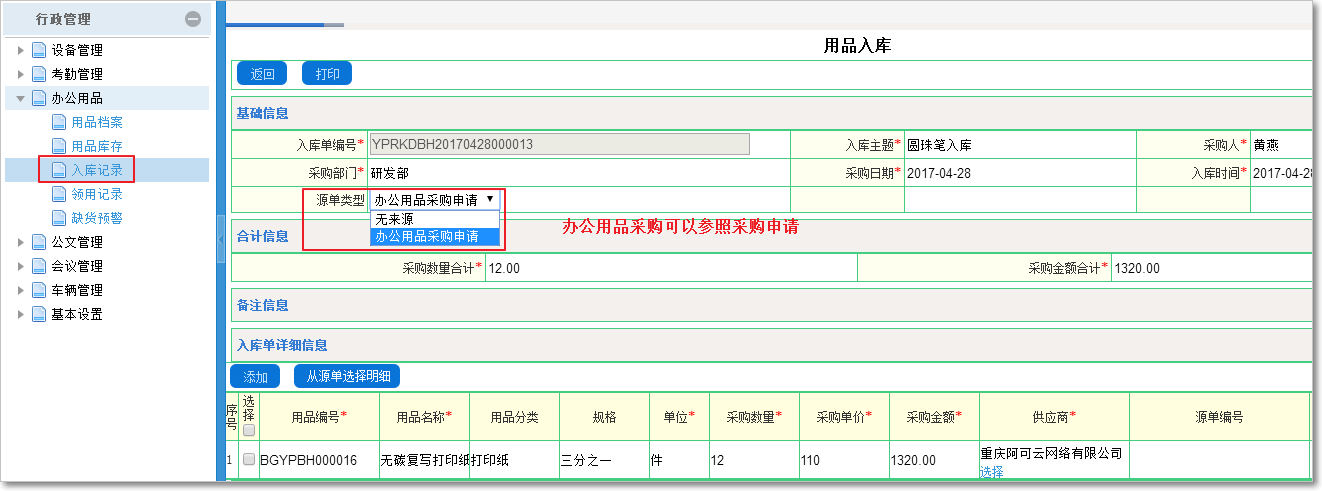The image size is (1322, 491).
Task: Tick the checkbox for row 1
Action: 249,459
